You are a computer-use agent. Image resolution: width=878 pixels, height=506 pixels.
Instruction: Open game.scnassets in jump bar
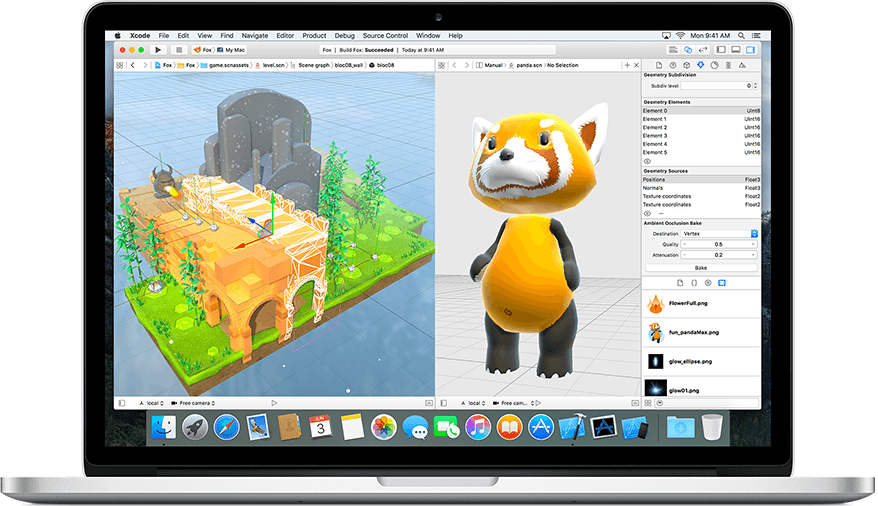(x=225, y=65)
